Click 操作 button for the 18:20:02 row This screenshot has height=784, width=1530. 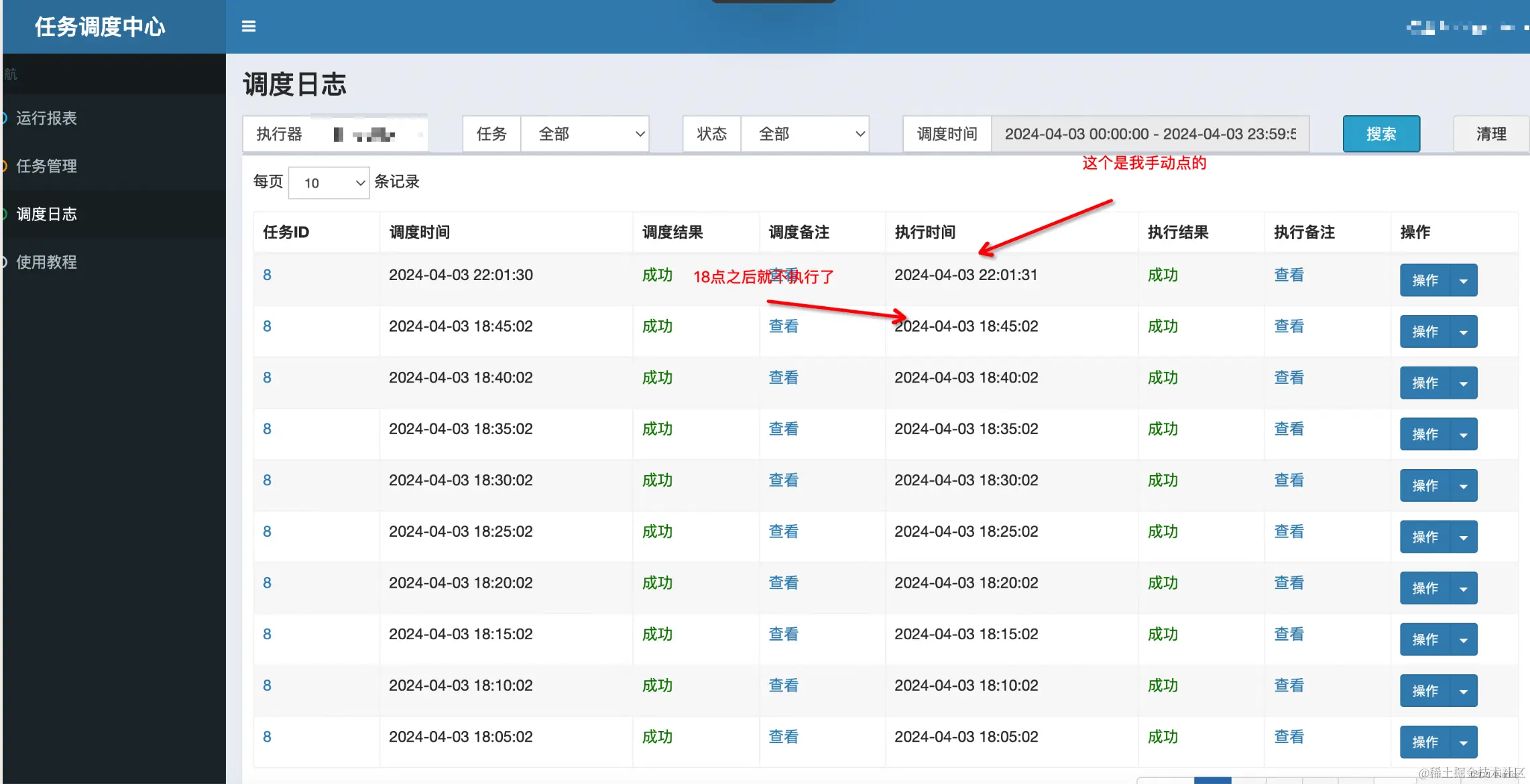click(x=1425, y=588)
